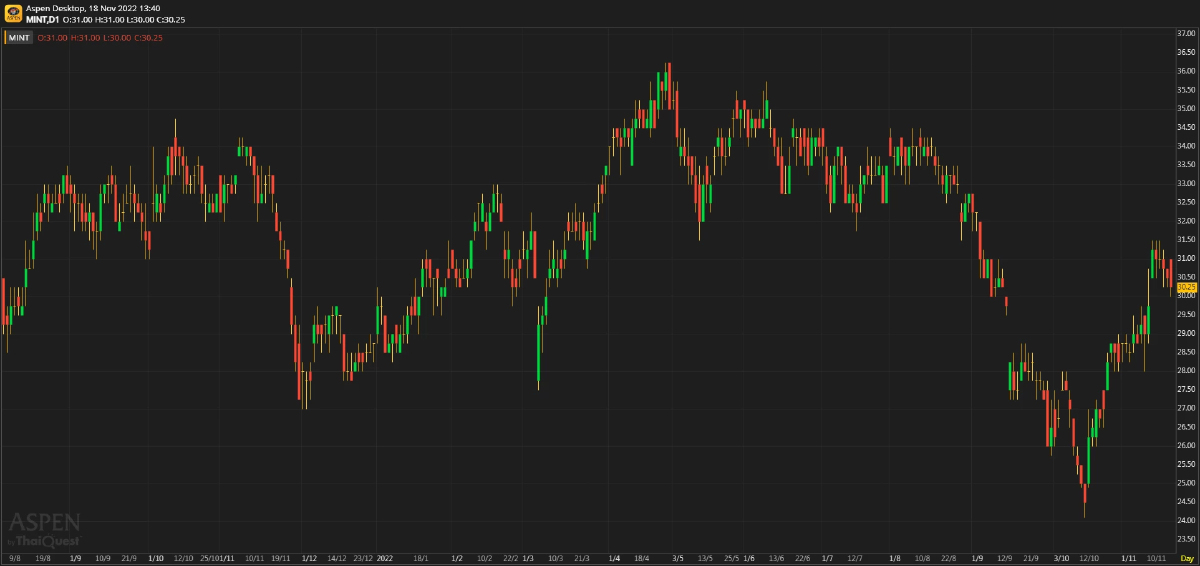Screen dimensions: 1200x566
Task: Select the MINT symbol label on the chart
Action: (x=19, y=37)
